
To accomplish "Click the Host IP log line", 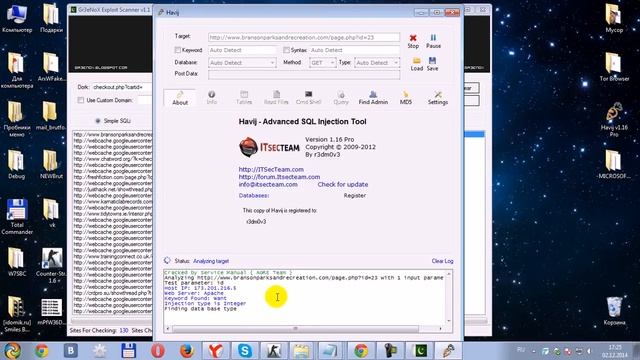I will [200, 288].
